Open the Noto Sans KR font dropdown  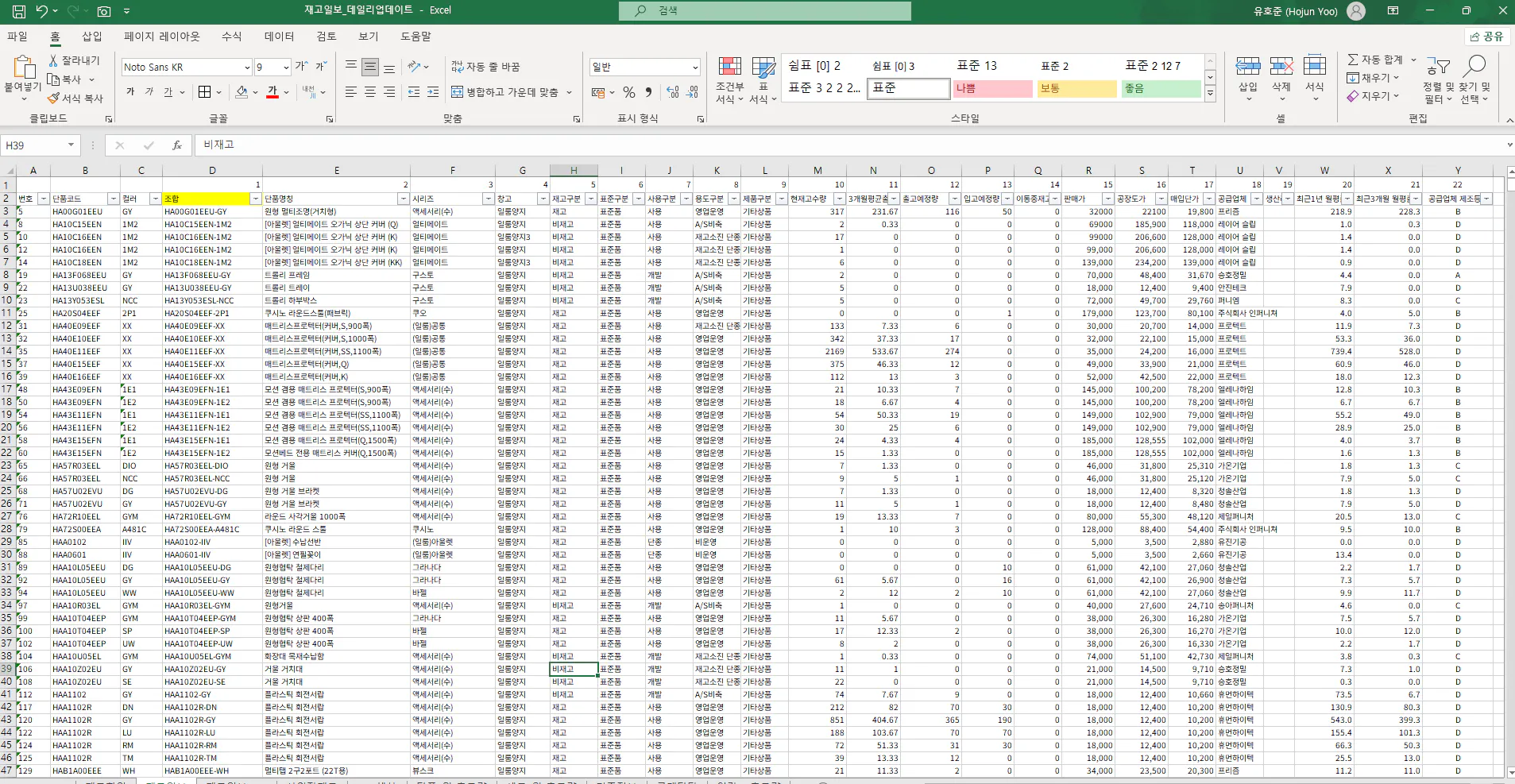point(247,68)
